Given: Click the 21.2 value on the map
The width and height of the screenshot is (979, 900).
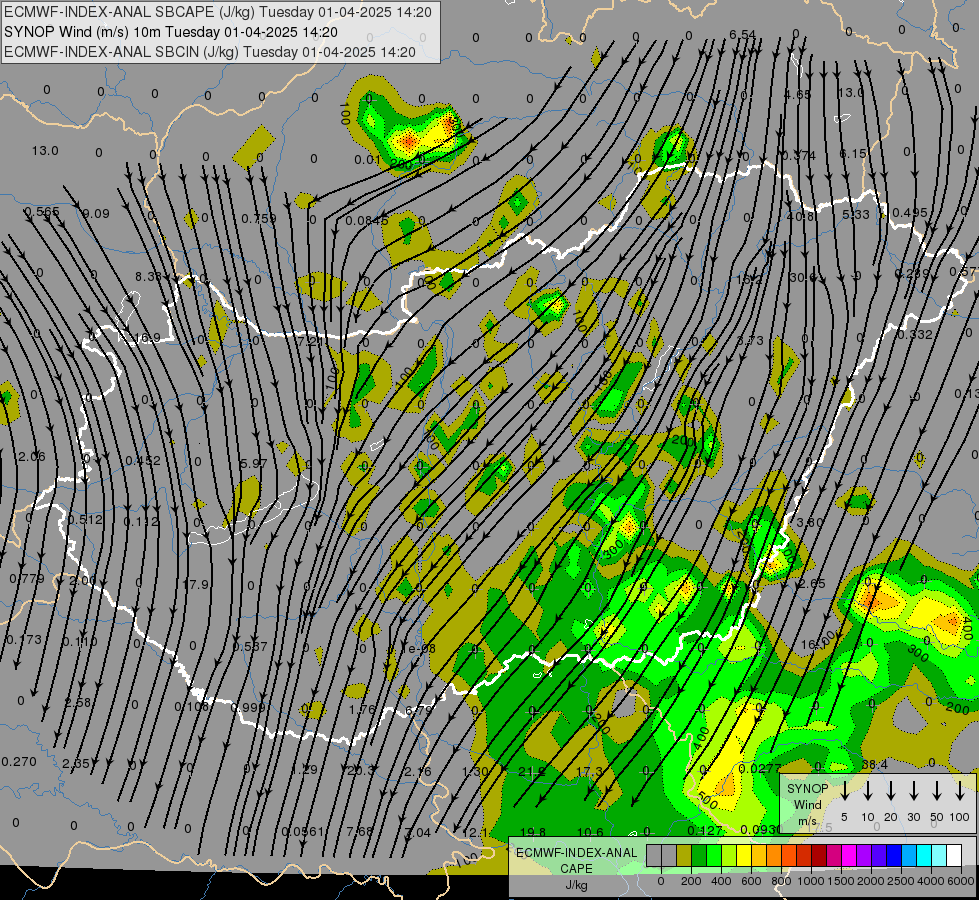Looking at the screenshot, I should (x=533, y=771).
